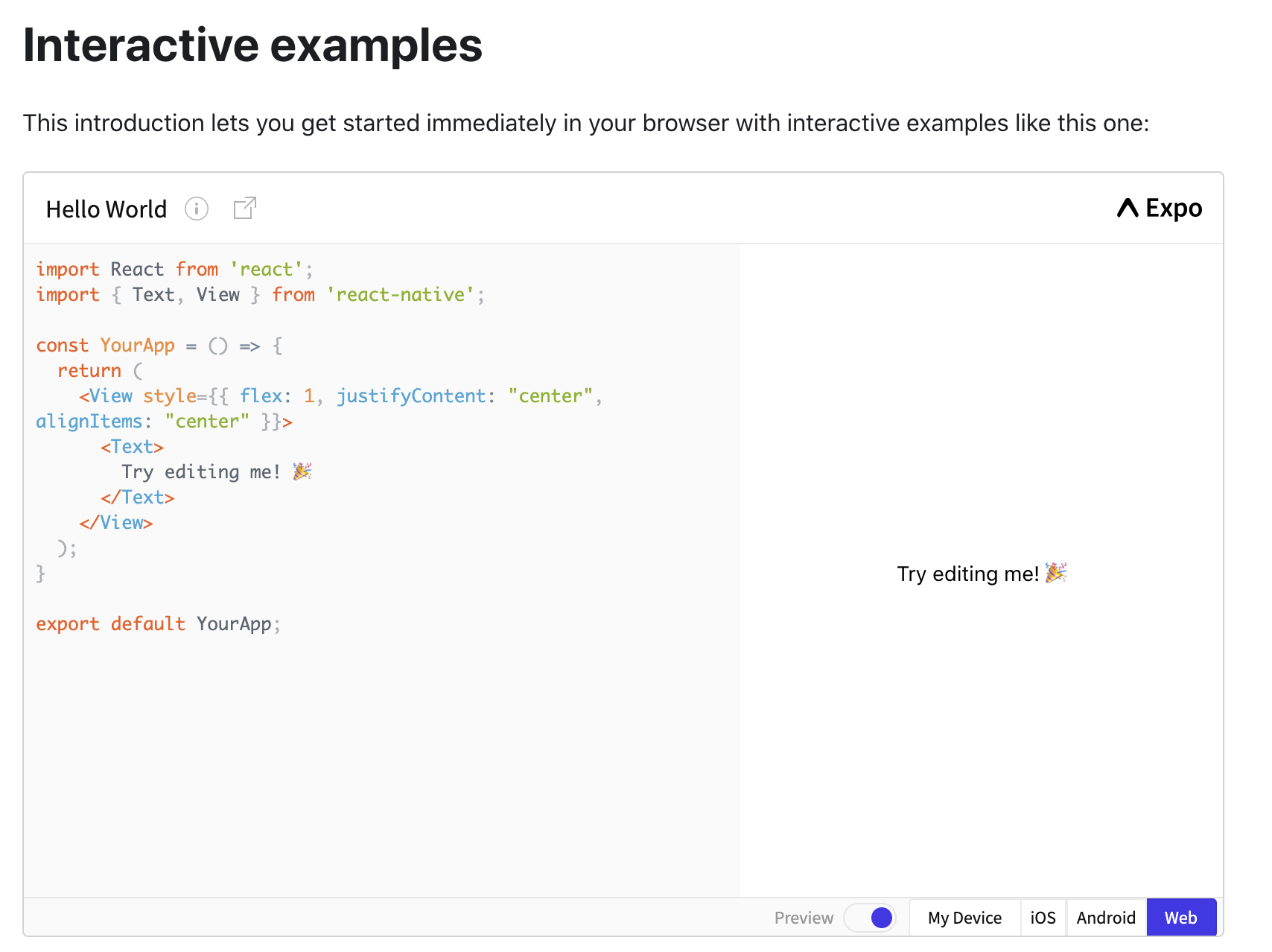Switch to the iOS tab
1272x952 pixels.
(x=1043, y=918)
